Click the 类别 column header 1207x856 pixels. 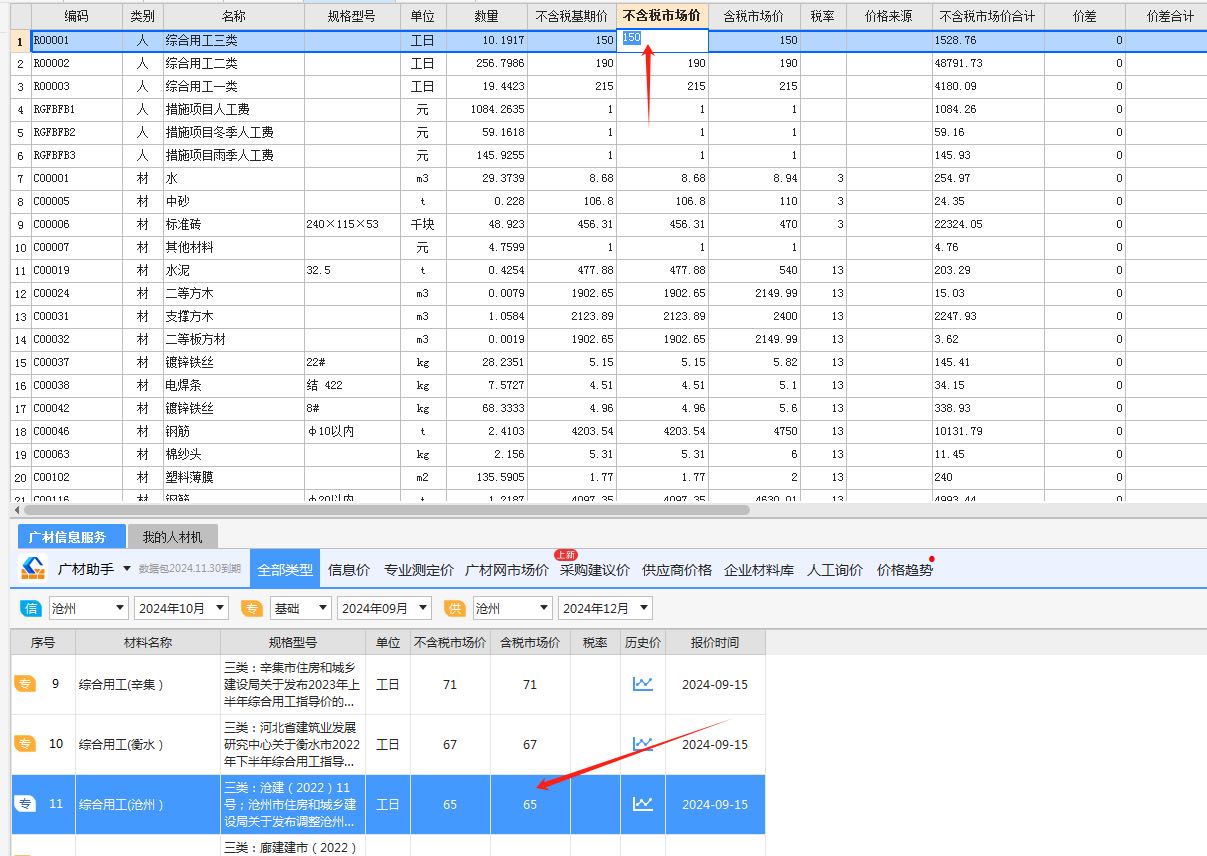coord(143,16)
